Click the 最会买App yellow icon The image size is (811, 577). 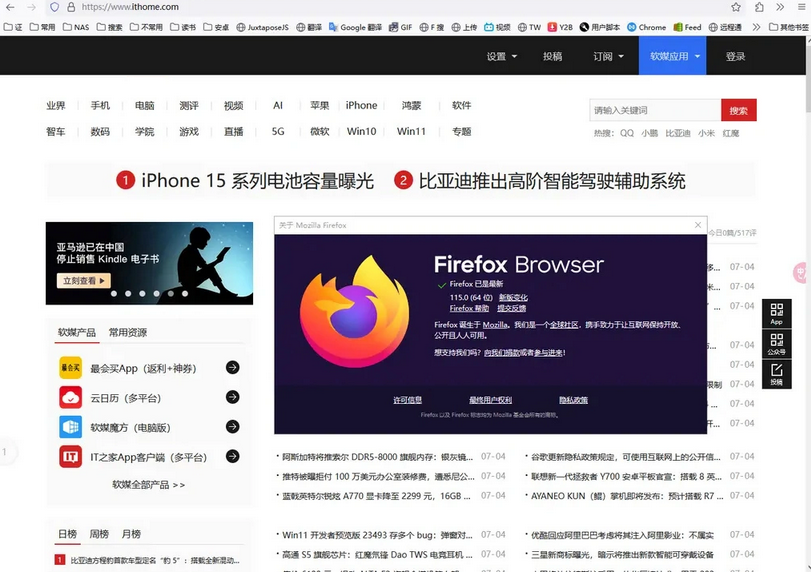click(x=71, y=368)
